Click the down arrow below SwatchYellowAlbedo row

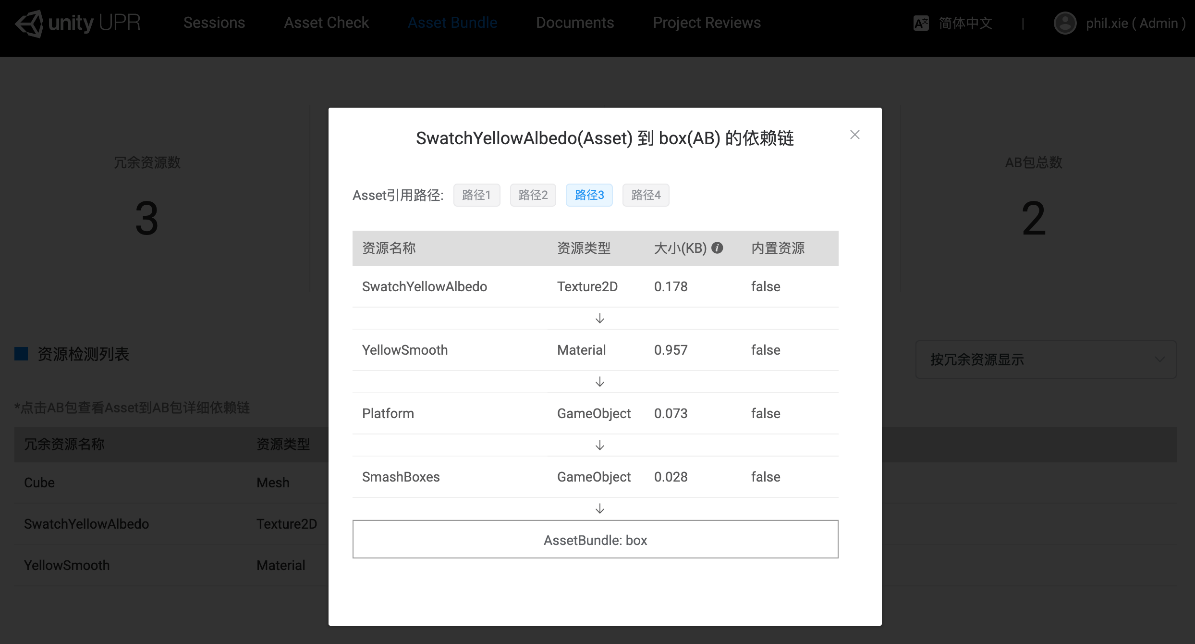click(x=599, y=318)
